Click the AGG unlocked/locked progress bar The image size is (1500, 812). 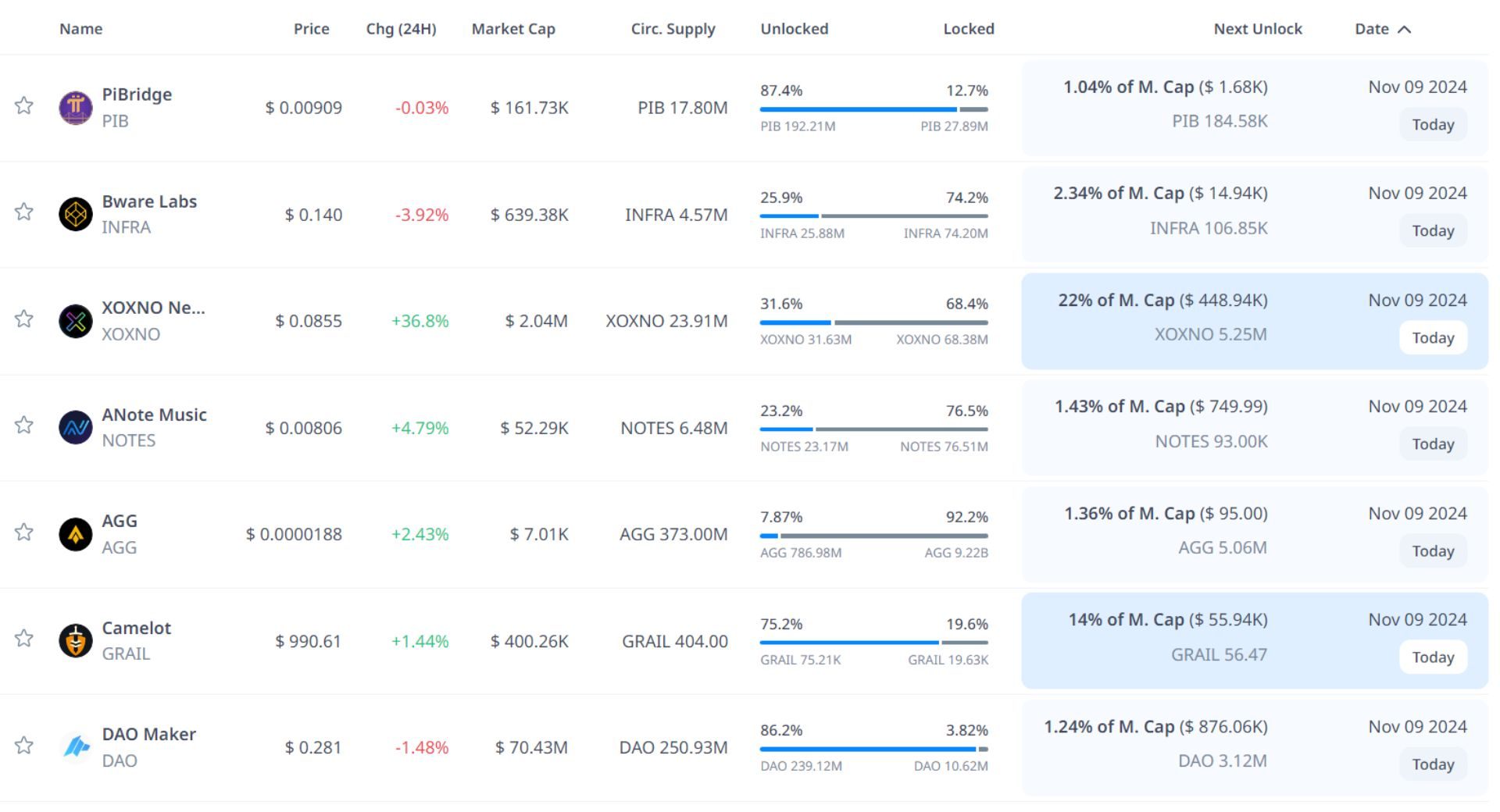[x=873, y=536]
